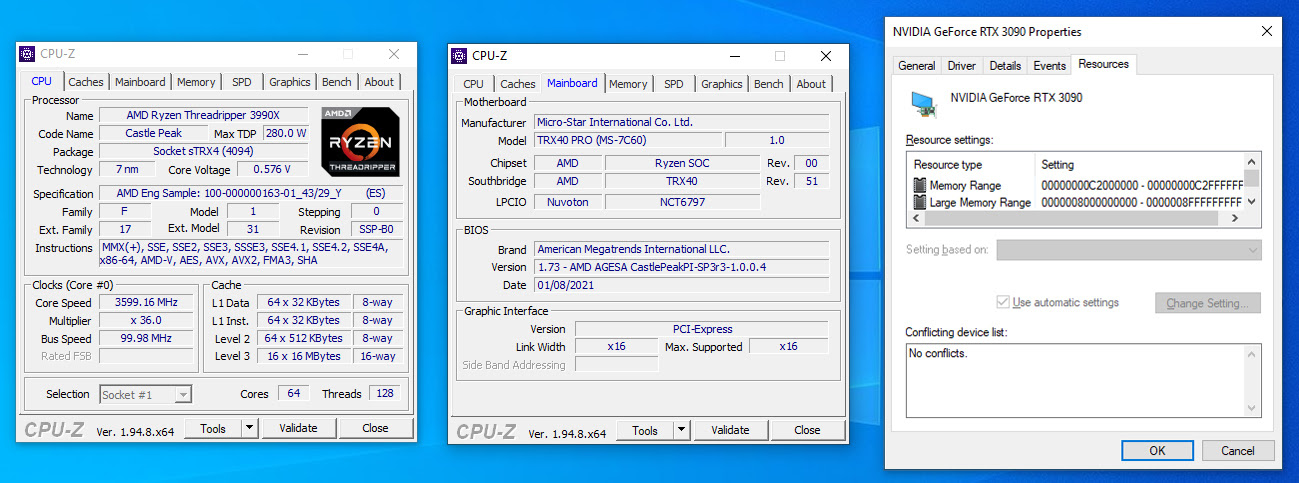This screenshot has width=1299, height=483.
Task: Open the Setting based on dropdown
Action: pos(1129,250)
